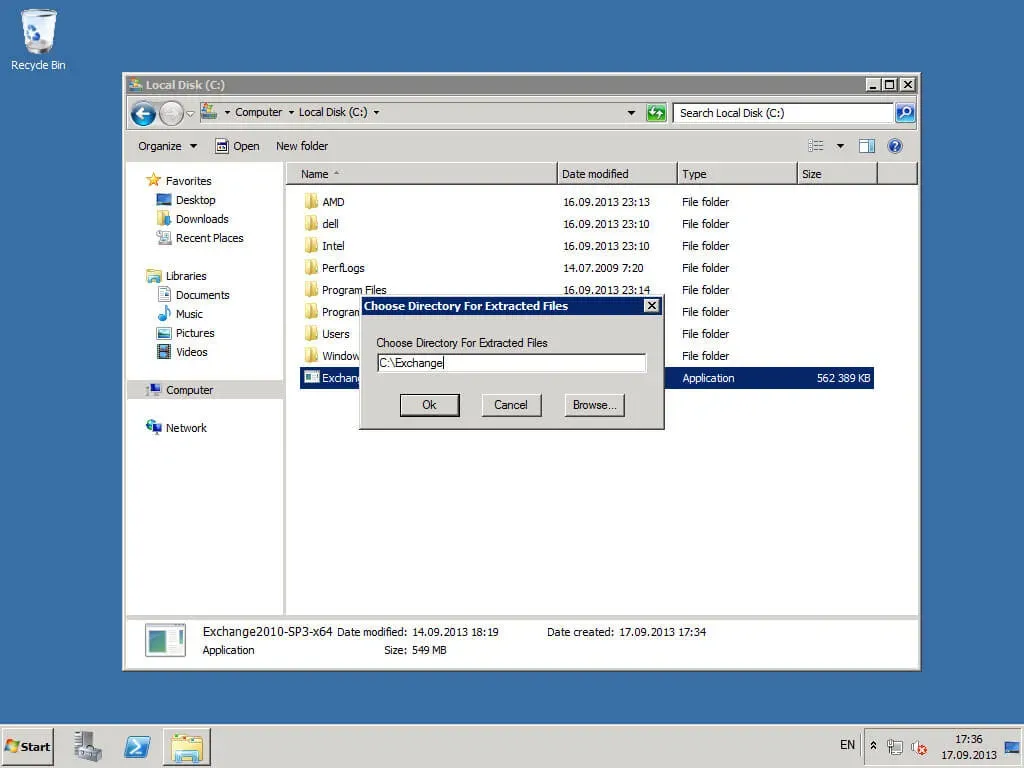Create a New folder from toolbar
The height and width of the screenshot is (768, 1024).
(302, 146)
